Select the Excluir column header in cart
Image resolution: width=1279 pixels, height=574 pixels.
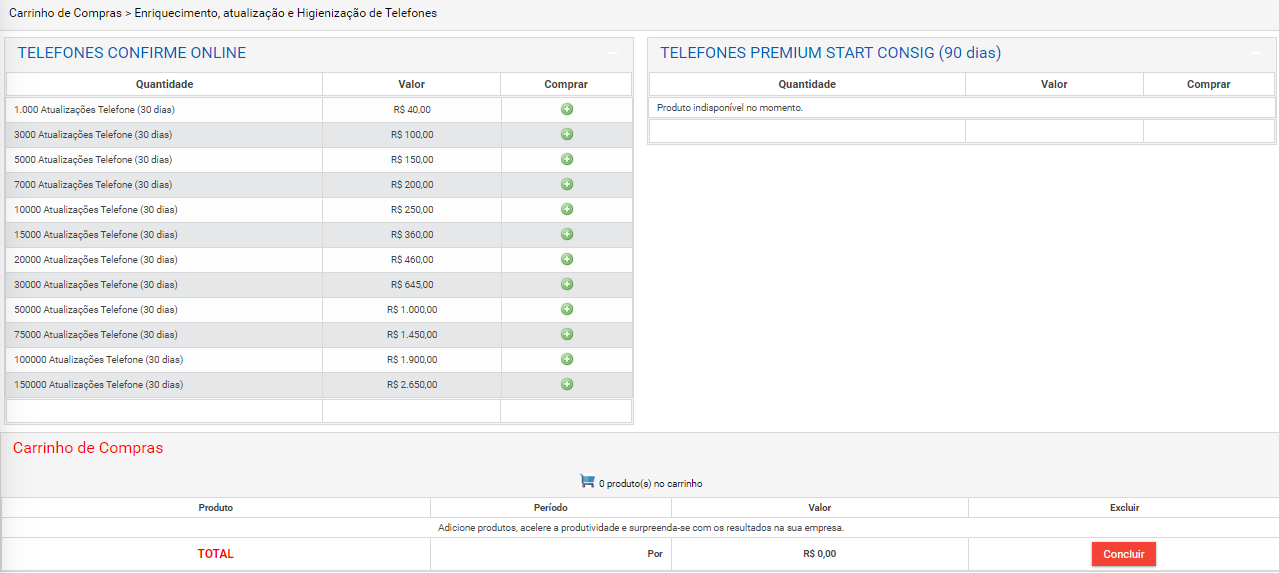point(1124,508)
